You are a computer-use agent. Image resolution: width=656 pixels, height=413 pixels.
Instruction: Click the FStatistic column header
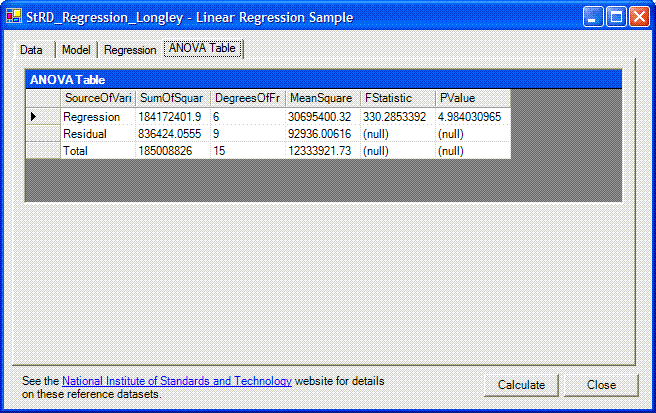tap(397, 98)
